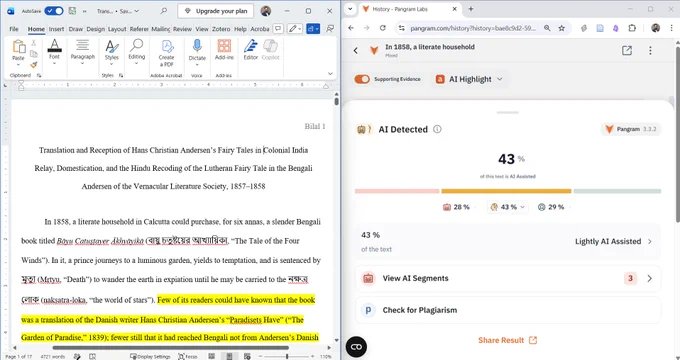The height and width of the screenshot is (360, 680).
Task: Open the Comments icon in Word ribbon
Action: pyautogui.click(x=278, y=29)
